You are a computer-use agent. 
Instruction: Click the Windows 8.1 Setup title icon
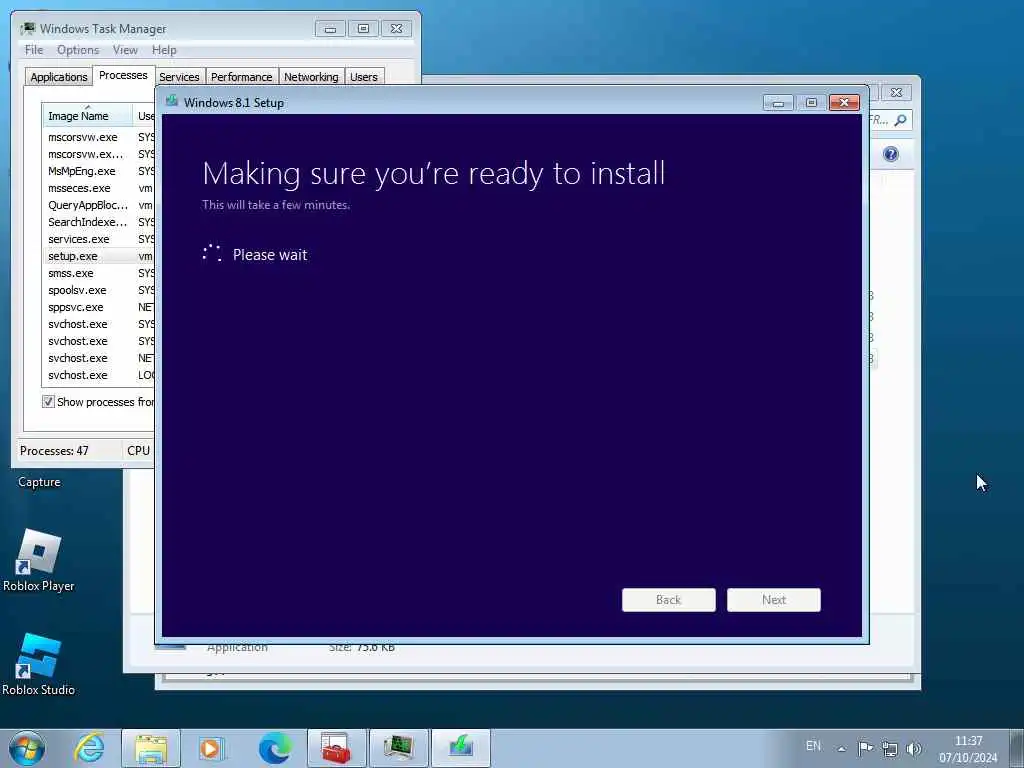click(x=172, y=101)
